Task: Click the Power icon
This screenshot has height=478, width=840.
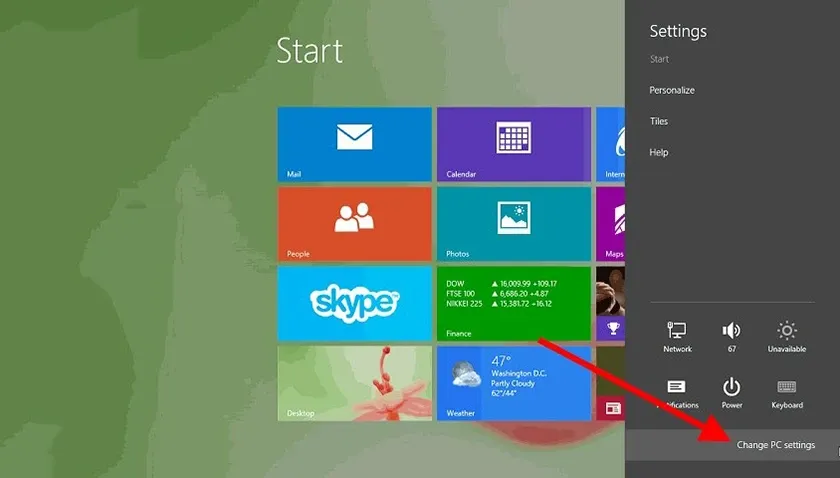Action: click(x=731, y=393)
